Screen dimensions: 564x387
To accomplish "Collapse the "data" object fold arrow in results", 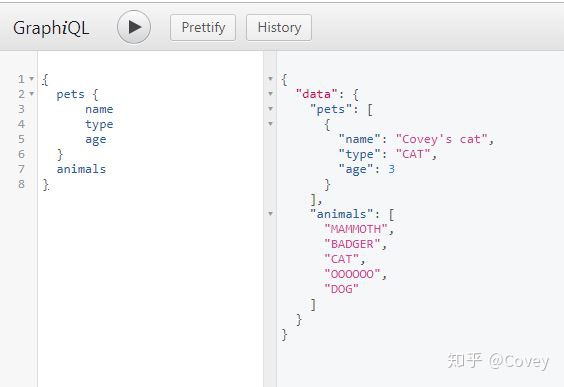I will 270,94.
